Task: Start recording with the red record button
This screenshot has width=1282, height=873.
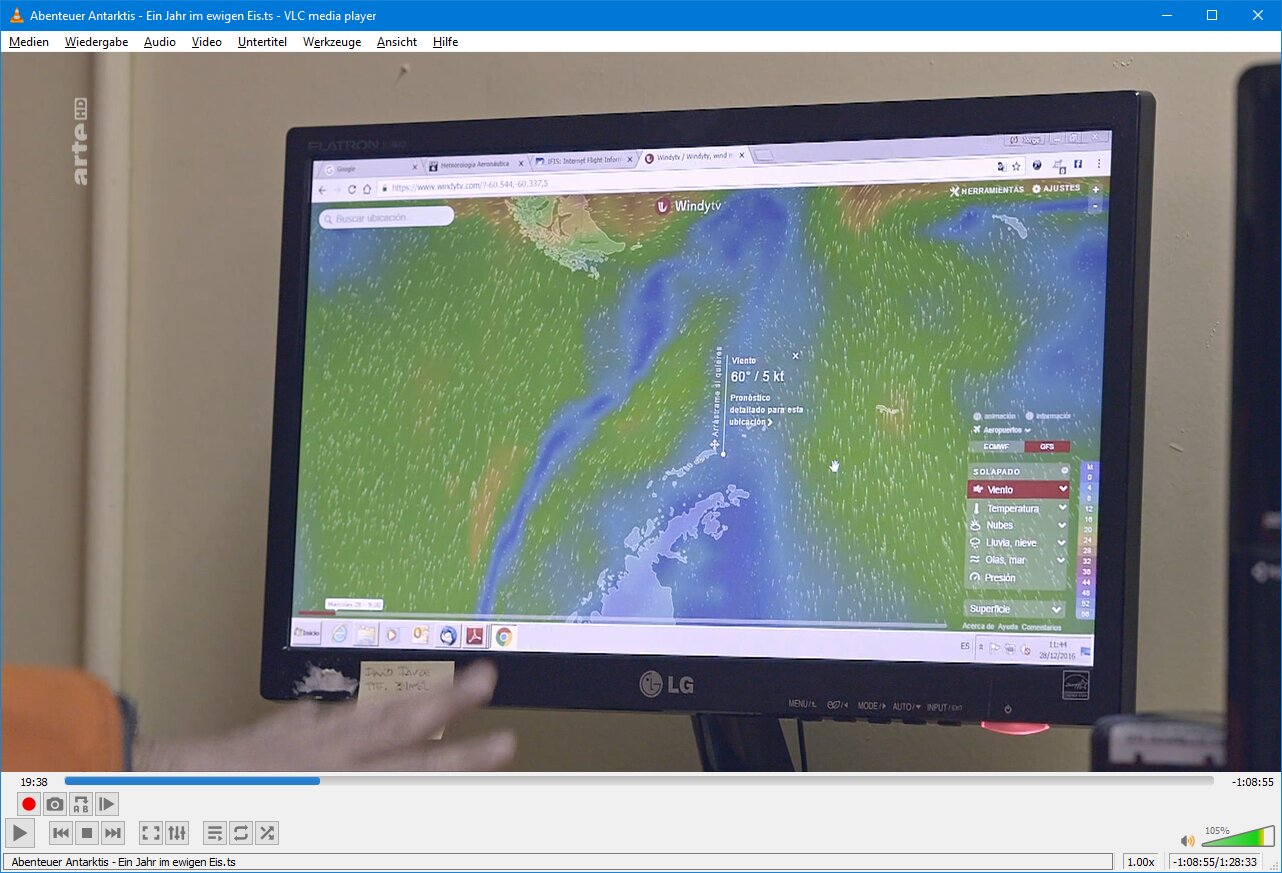Action: pyautogui.click(x=29, y=804)
